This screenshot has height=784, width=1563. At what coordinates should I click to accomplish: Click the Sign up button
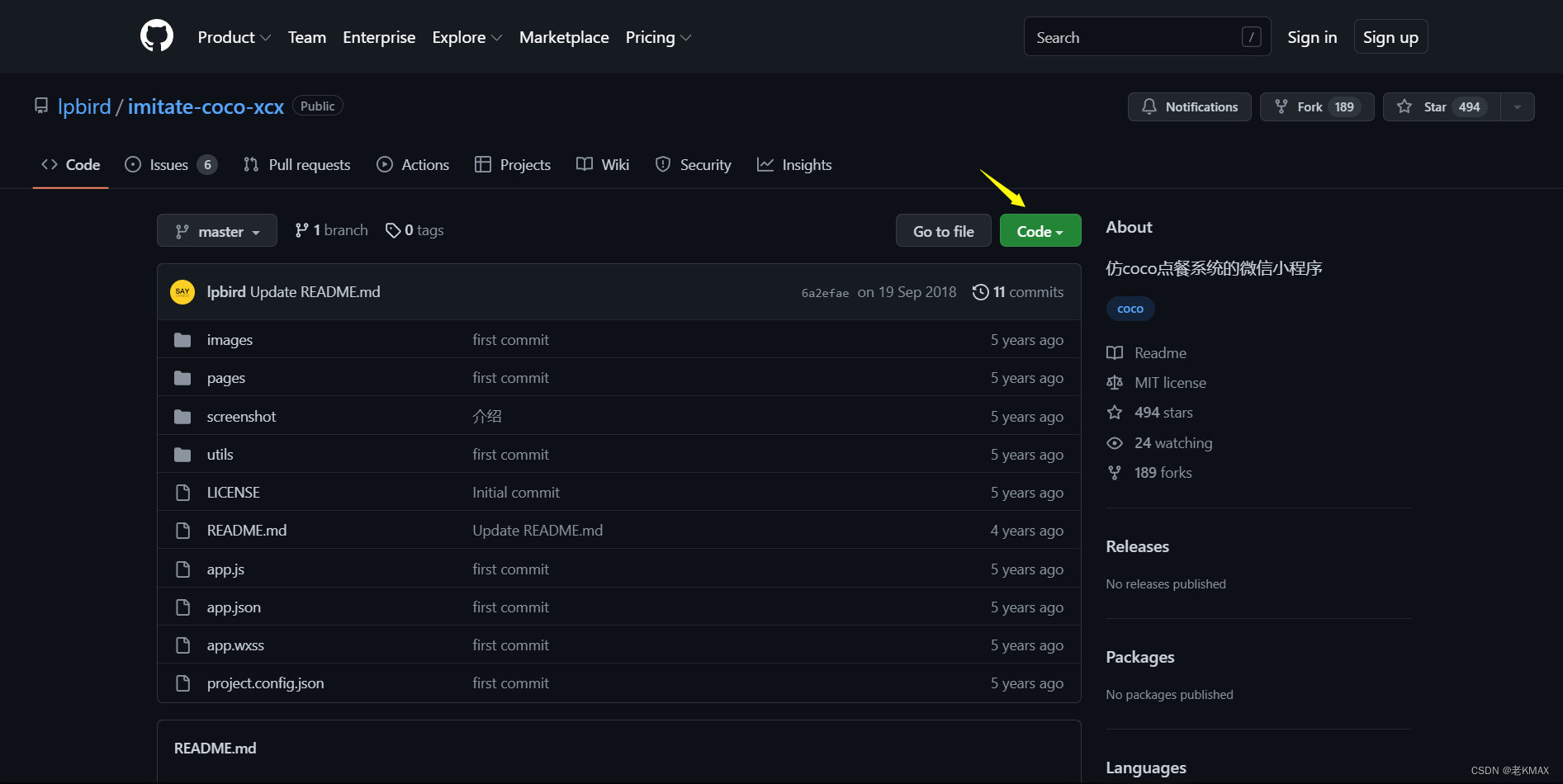[1390, 37]
